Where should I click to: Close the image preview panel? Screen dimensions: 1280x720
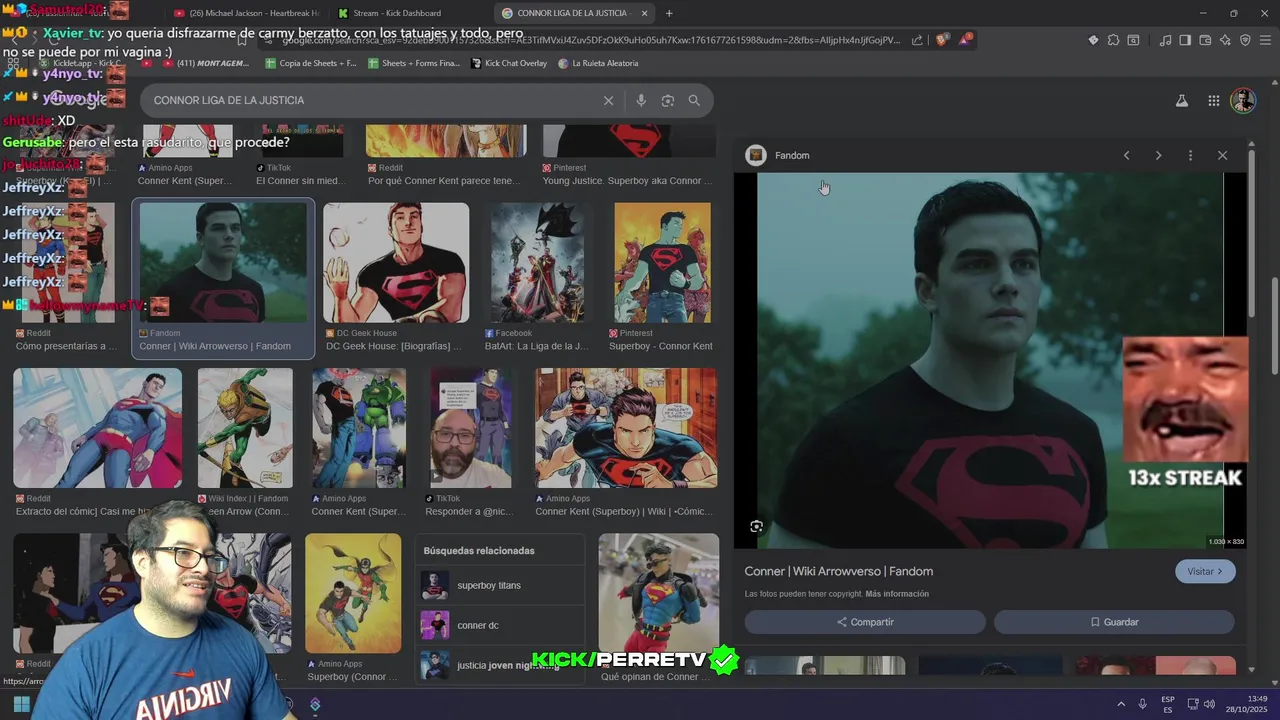pyautogui.click(x=1222, y=155)
